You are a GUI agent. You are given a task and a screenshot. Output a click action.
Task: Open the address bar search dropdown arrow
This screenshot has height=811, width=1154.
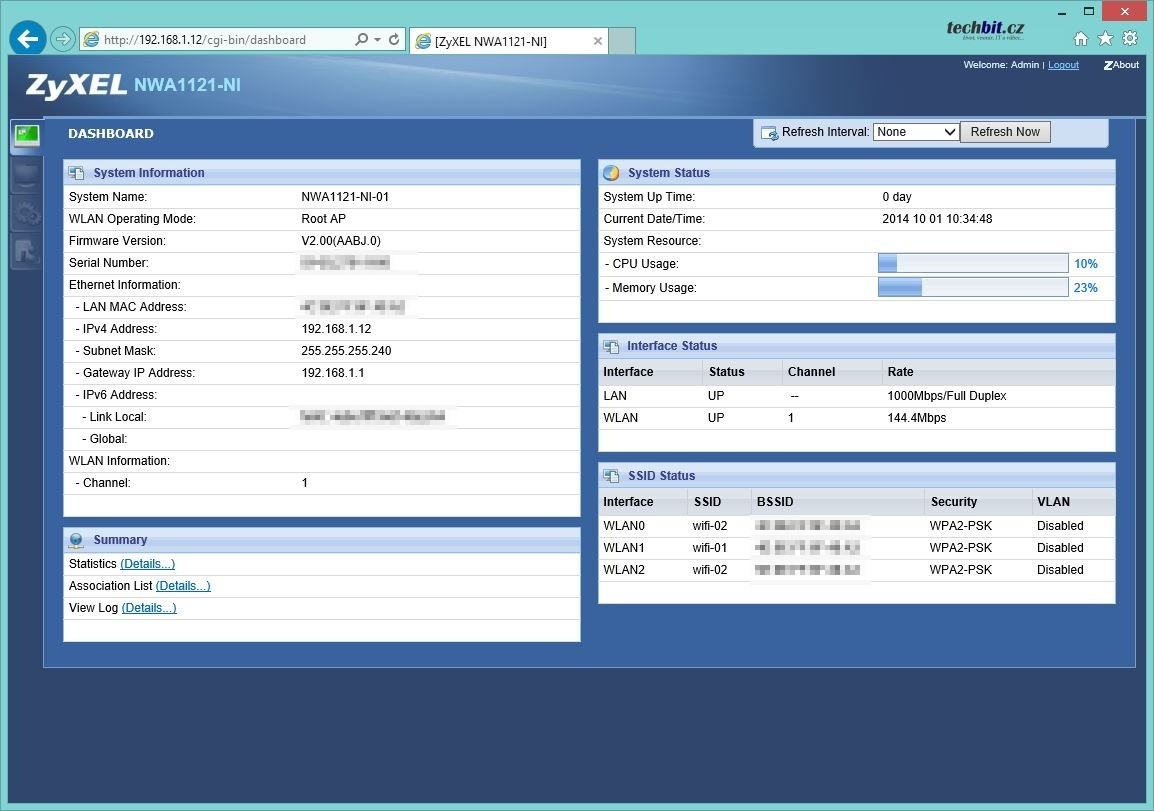click(377, 40)
